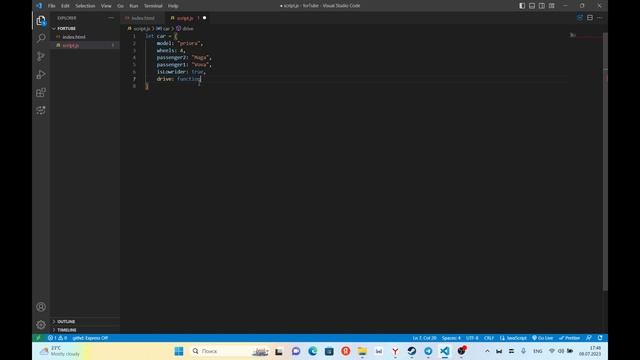Open the sixth activity bar icon below Extensions
Screen dimensions: 640x360
click(41, 110)
